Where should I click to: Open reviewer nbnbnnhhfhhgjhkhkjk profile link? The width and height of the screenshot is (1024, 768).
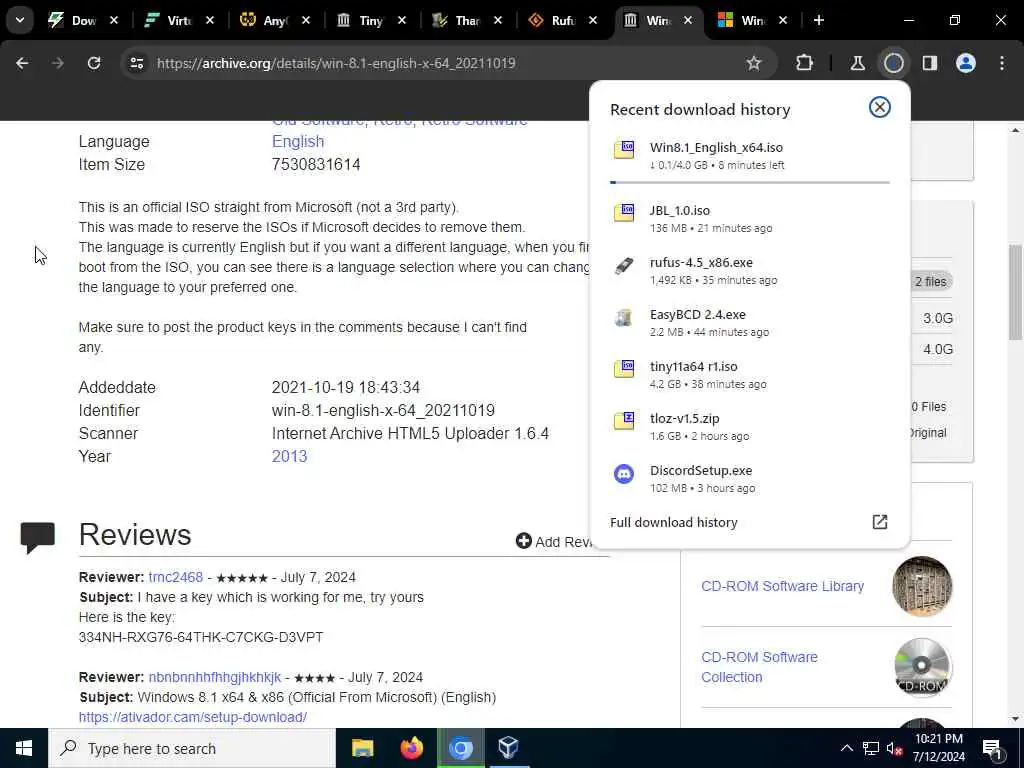click(215, 677)
